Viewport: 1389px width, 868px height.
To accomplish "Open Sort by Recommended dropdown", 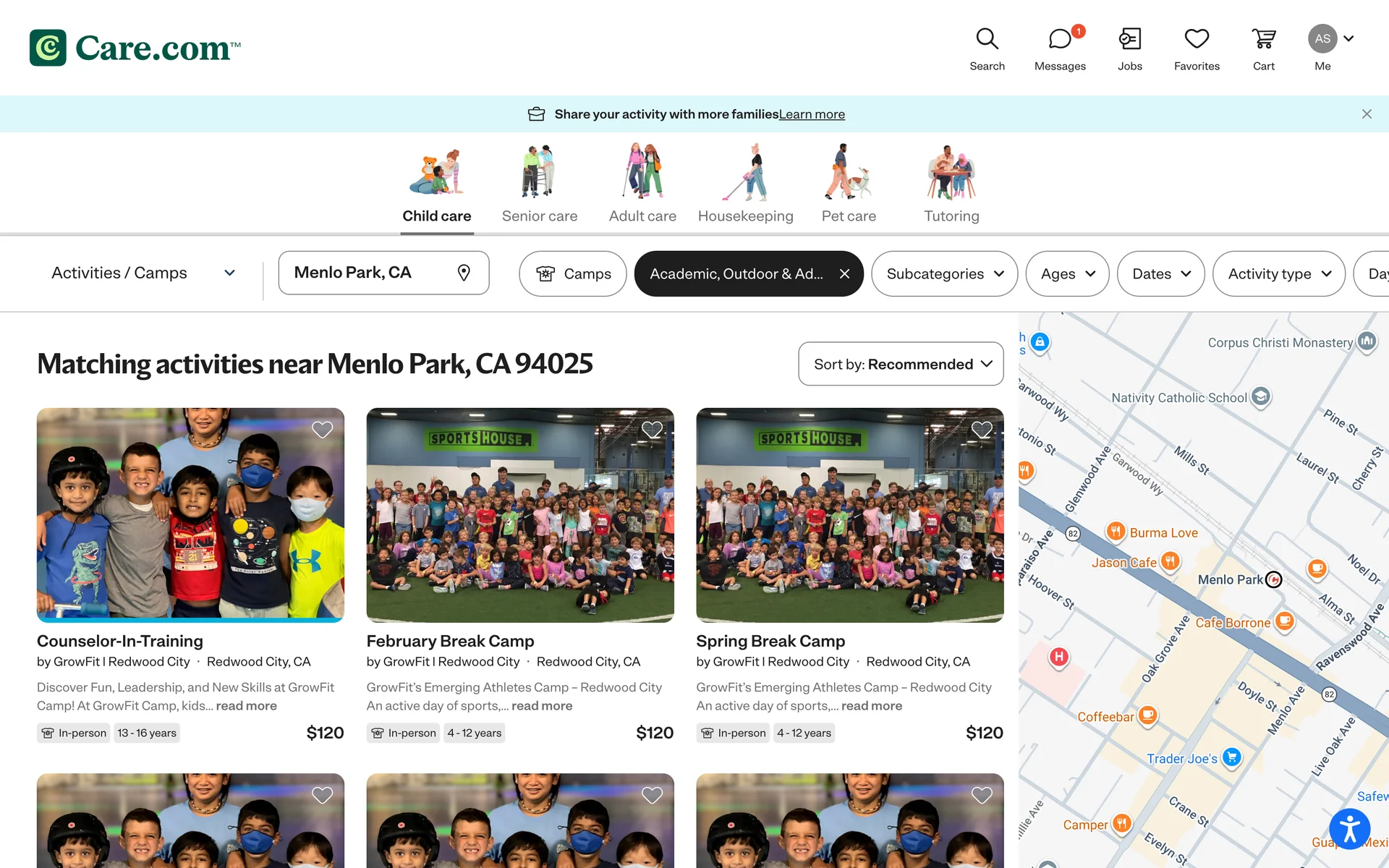I will point(901,364).
